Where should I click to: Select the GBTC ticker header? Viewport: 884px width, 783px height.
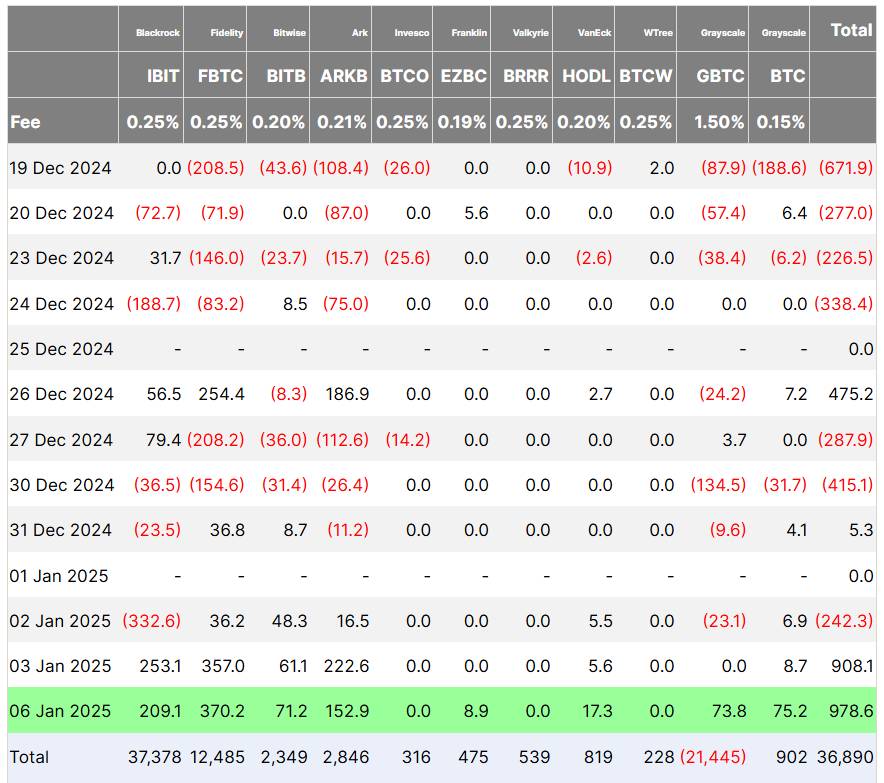click(x=721, y=76)
